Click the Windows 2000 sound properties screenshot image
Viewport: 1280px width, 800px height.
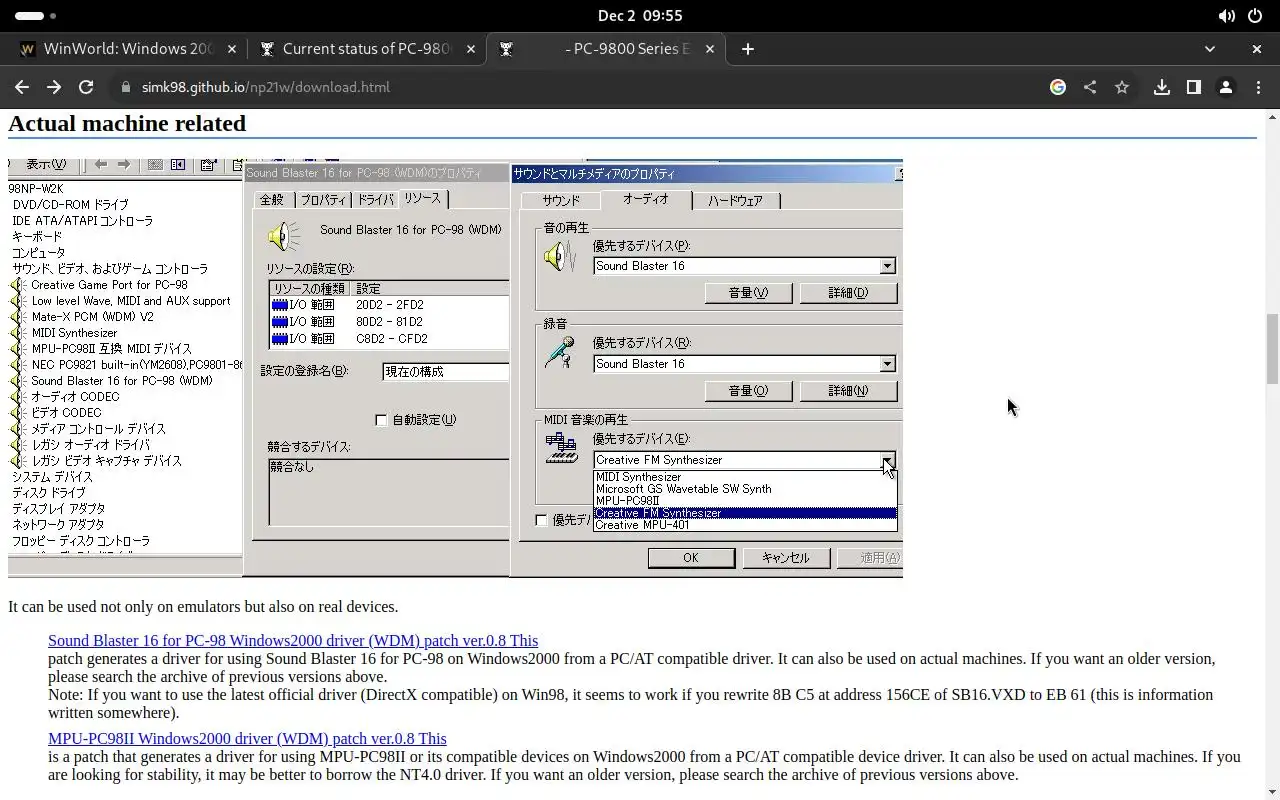pos(455,368)
